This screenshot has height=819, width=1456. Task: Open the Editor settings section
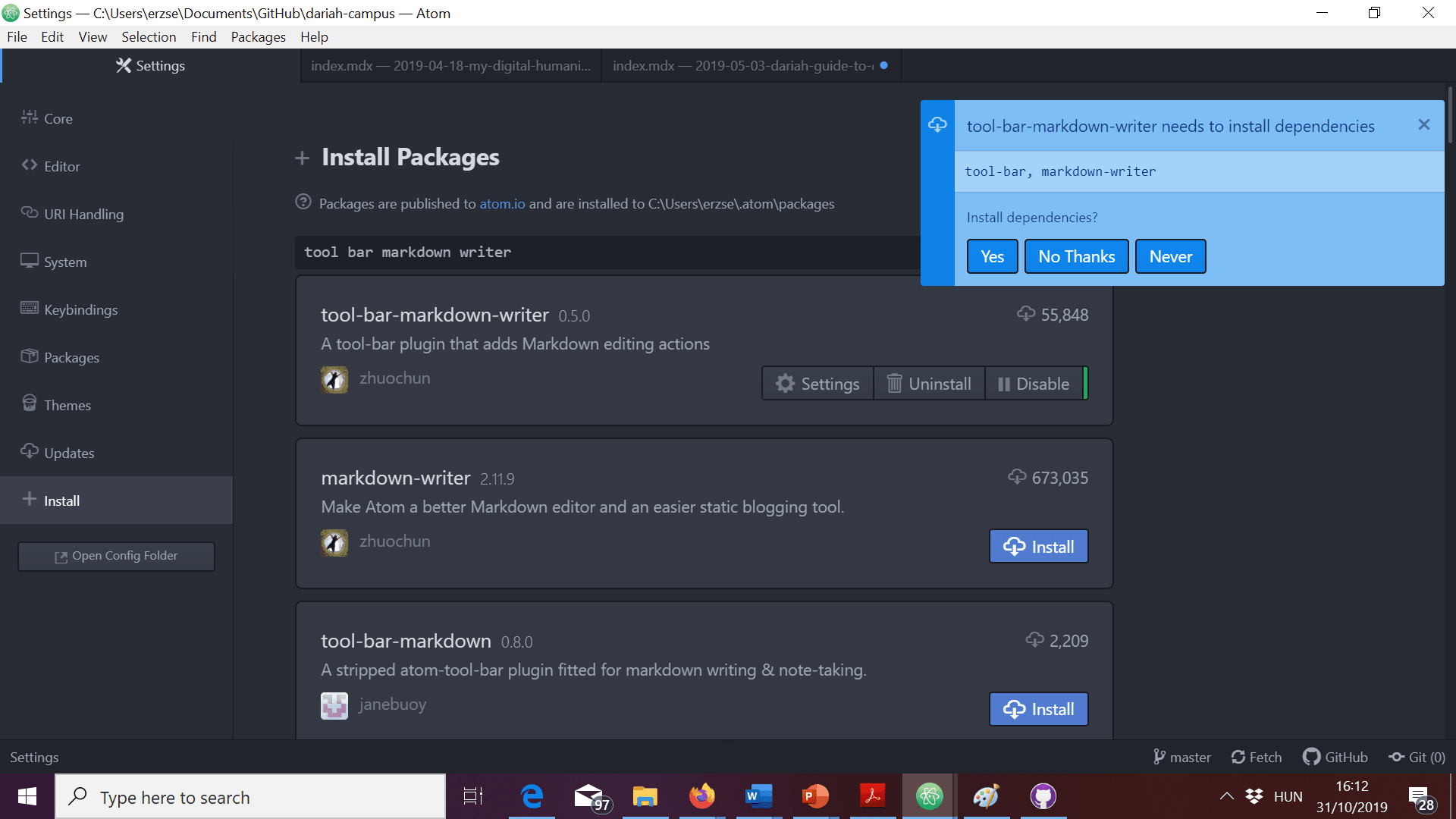(x=61, y=166)
